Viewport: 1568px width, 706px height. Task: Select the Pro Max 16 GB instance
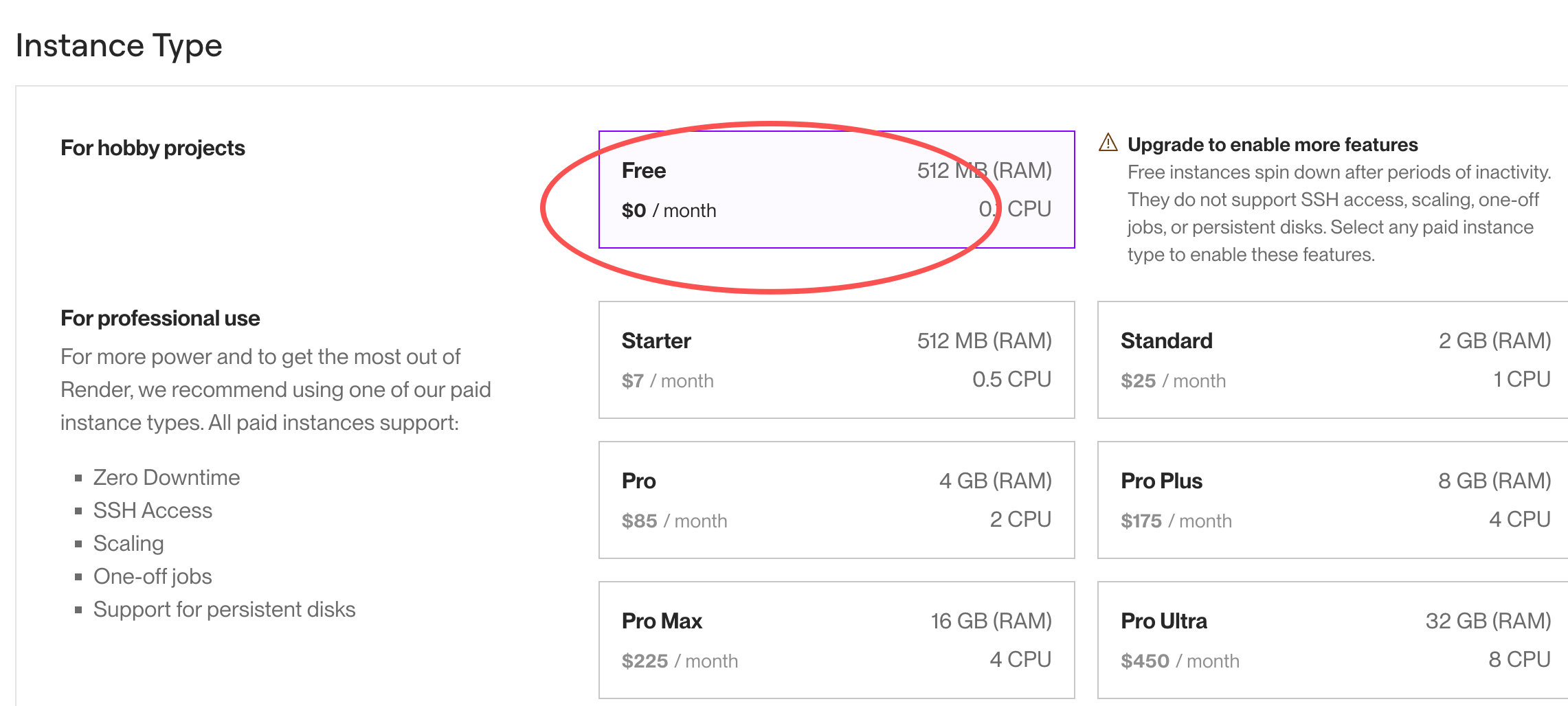pos(836,640)
